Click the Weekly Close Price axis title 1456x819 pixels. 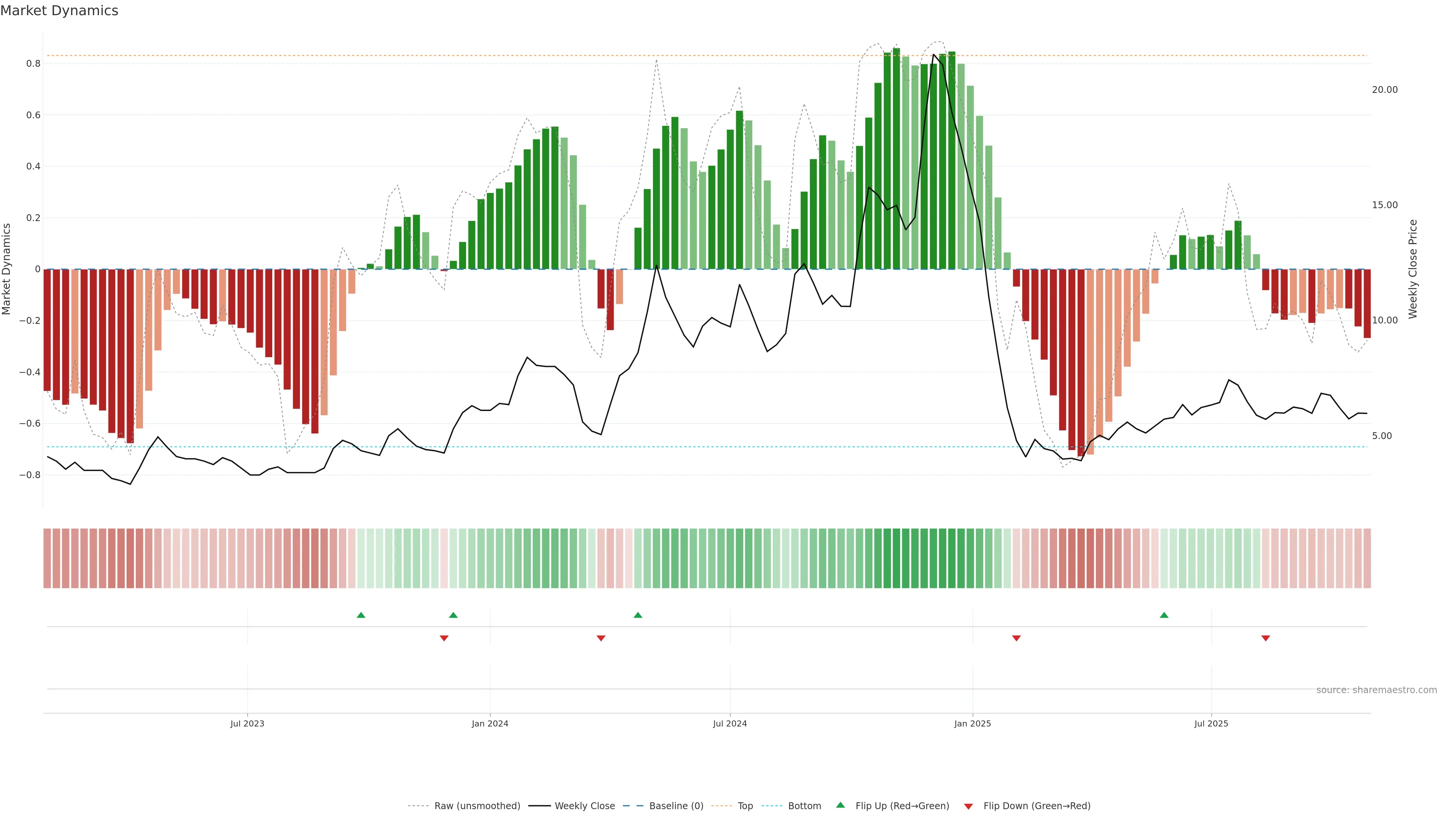(1412, 269)
